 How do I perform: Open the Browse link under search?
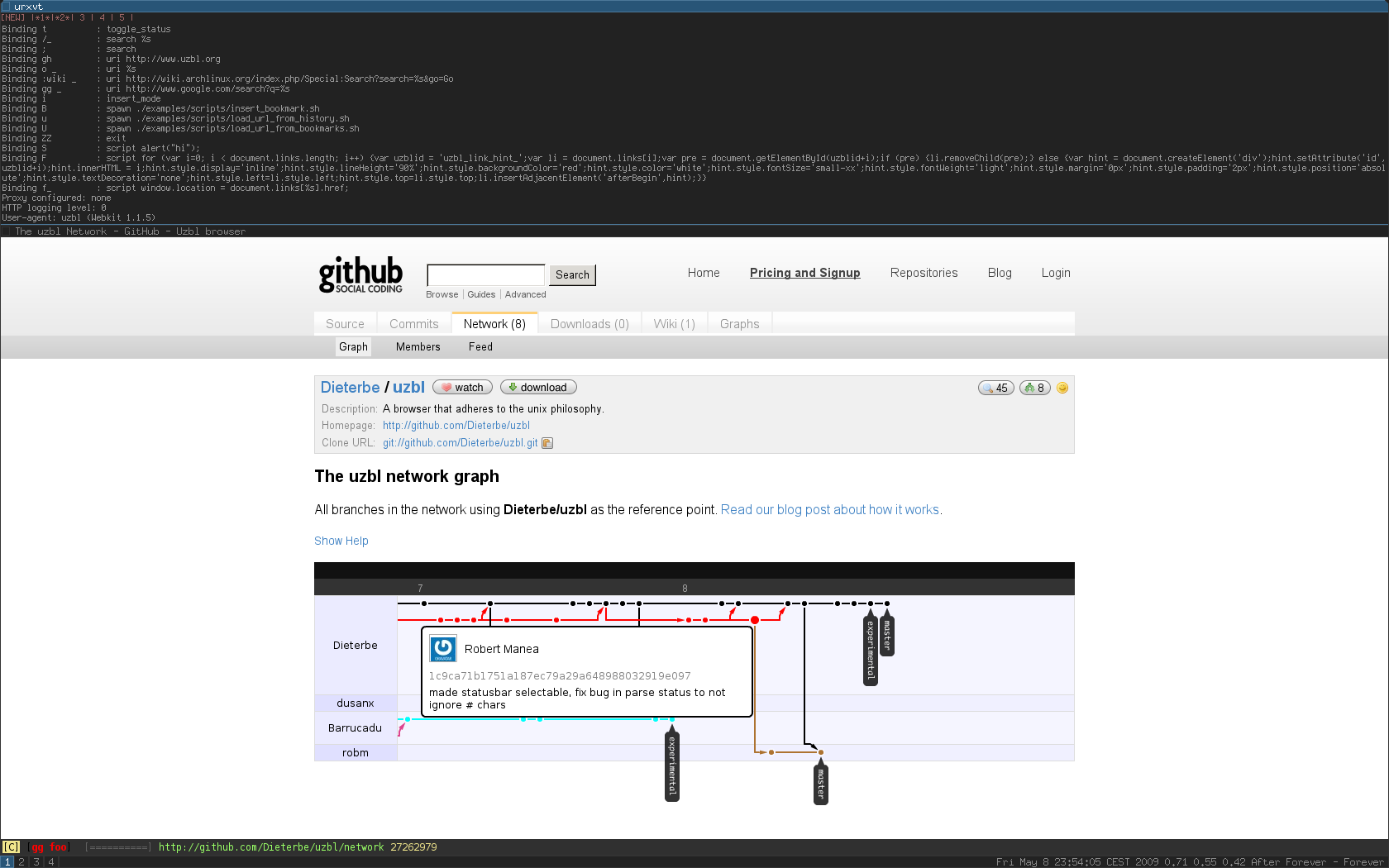tap(442, 295)
